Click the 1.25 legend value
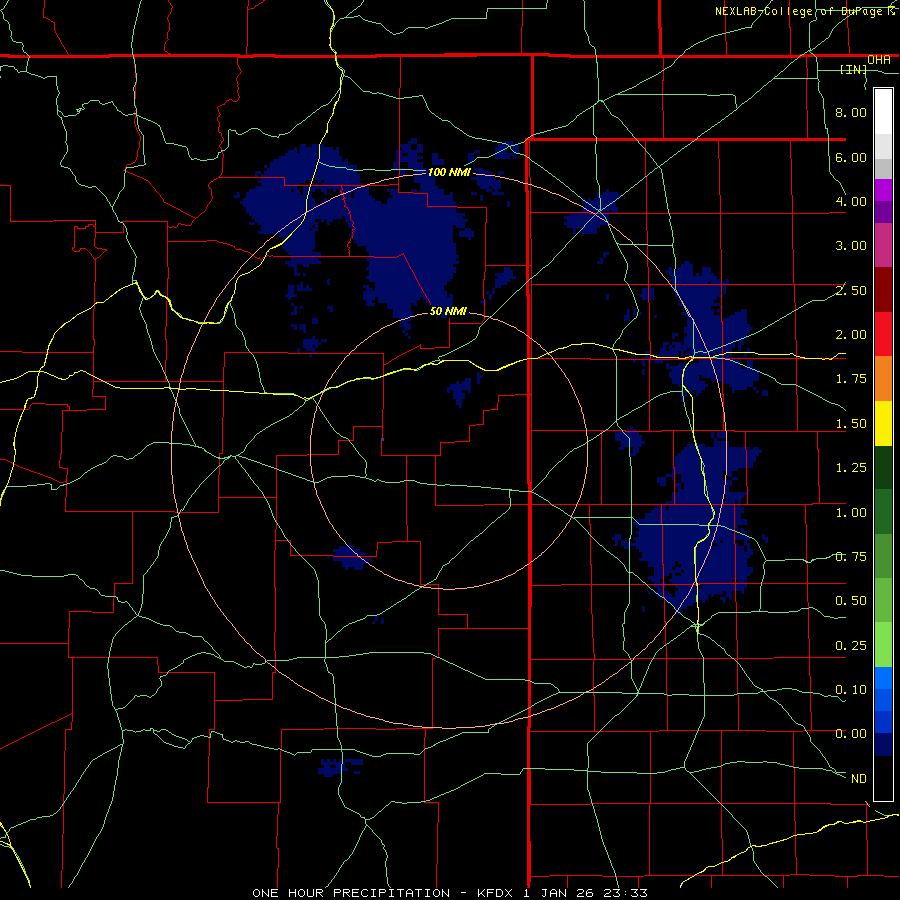This screenshot has height=900, width=900. click(851, 468)
